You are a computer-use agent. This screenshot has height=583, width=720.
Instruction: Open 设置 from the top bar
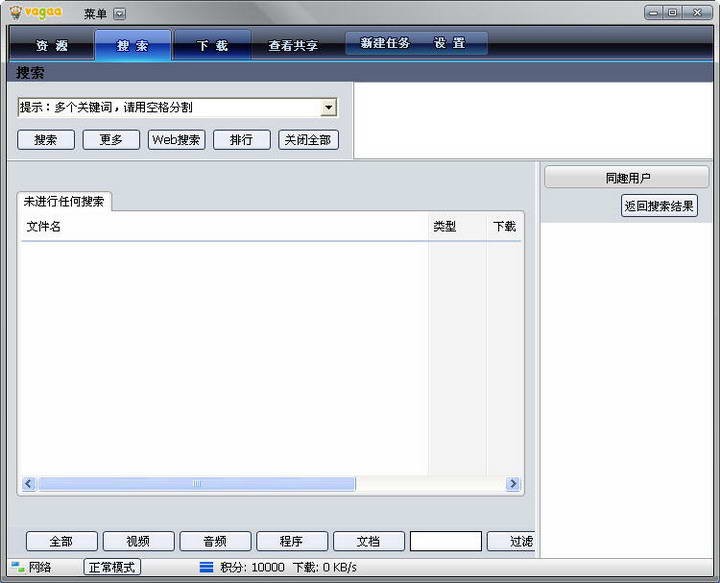click(450, 43)
